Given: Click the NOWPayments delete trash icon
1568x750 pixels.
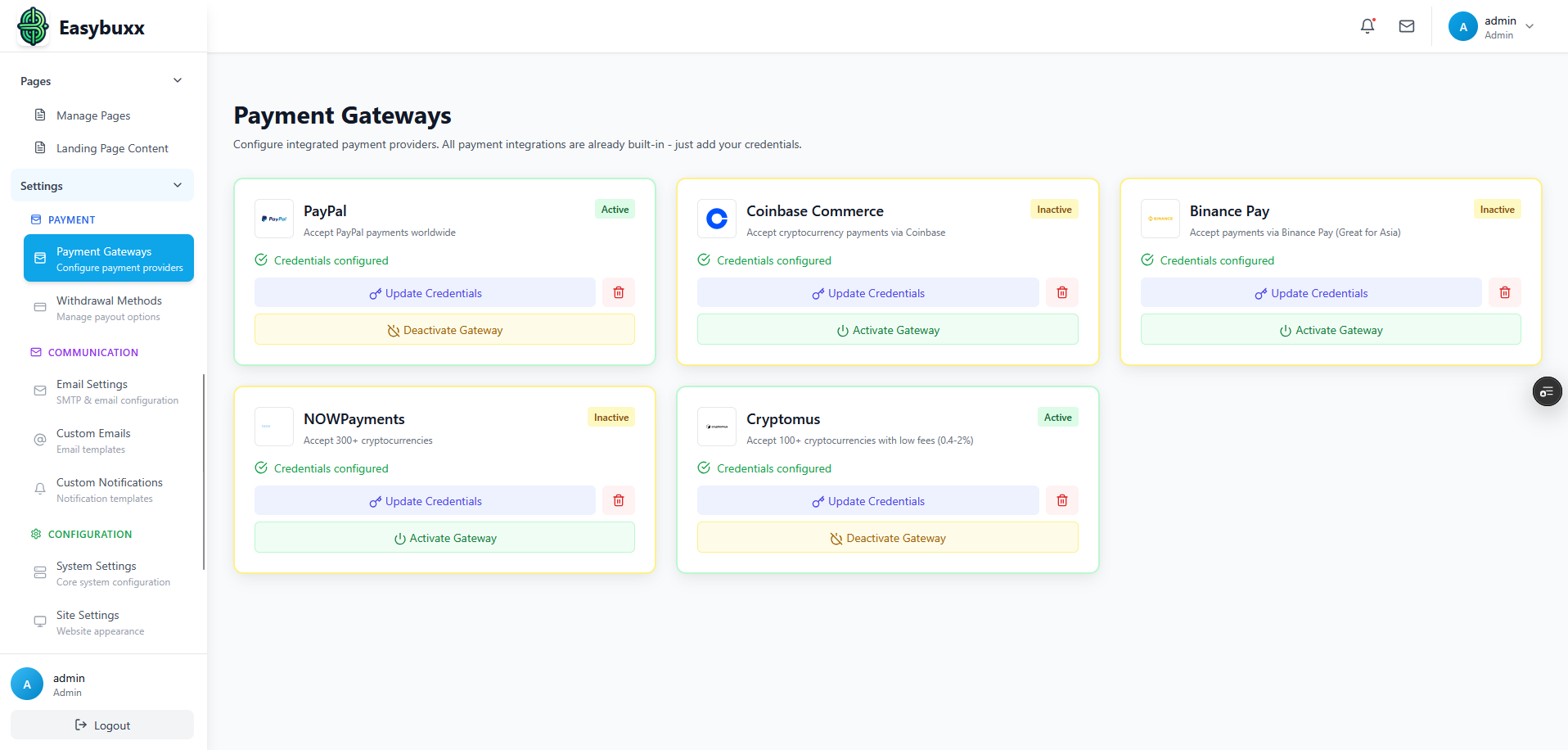Looking at the screenshot, I should click(x=619, y=500).
